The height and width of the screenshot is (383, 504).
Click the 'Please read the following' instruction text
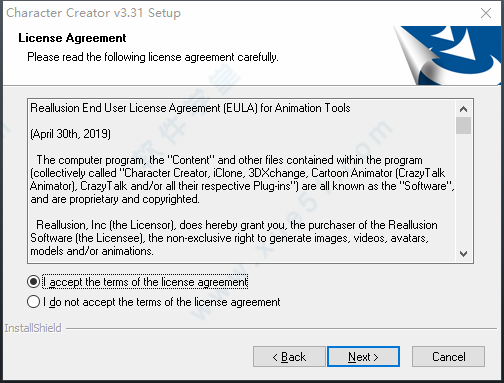pos(153,57)
